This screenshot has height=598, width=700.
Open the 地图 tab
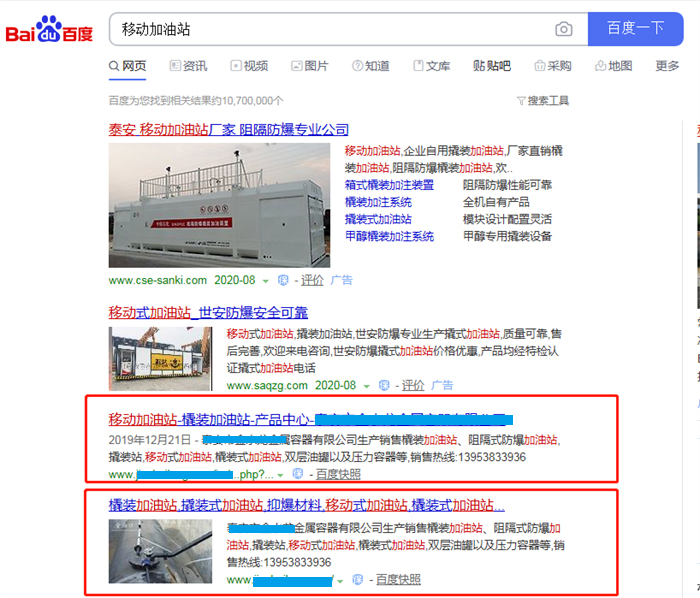613,66
